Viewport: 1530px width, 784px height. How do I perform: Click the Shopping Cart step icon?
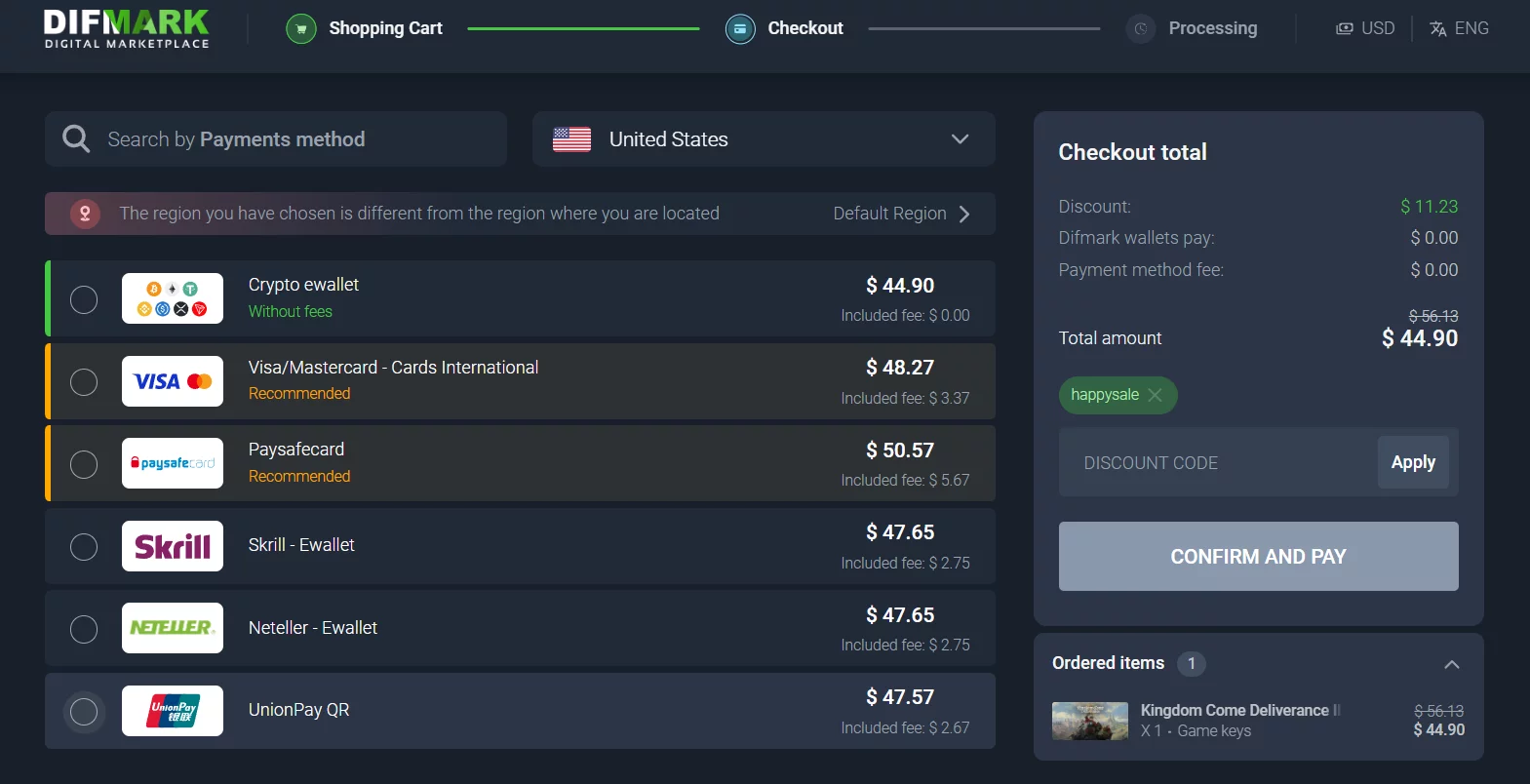[301, 29]
